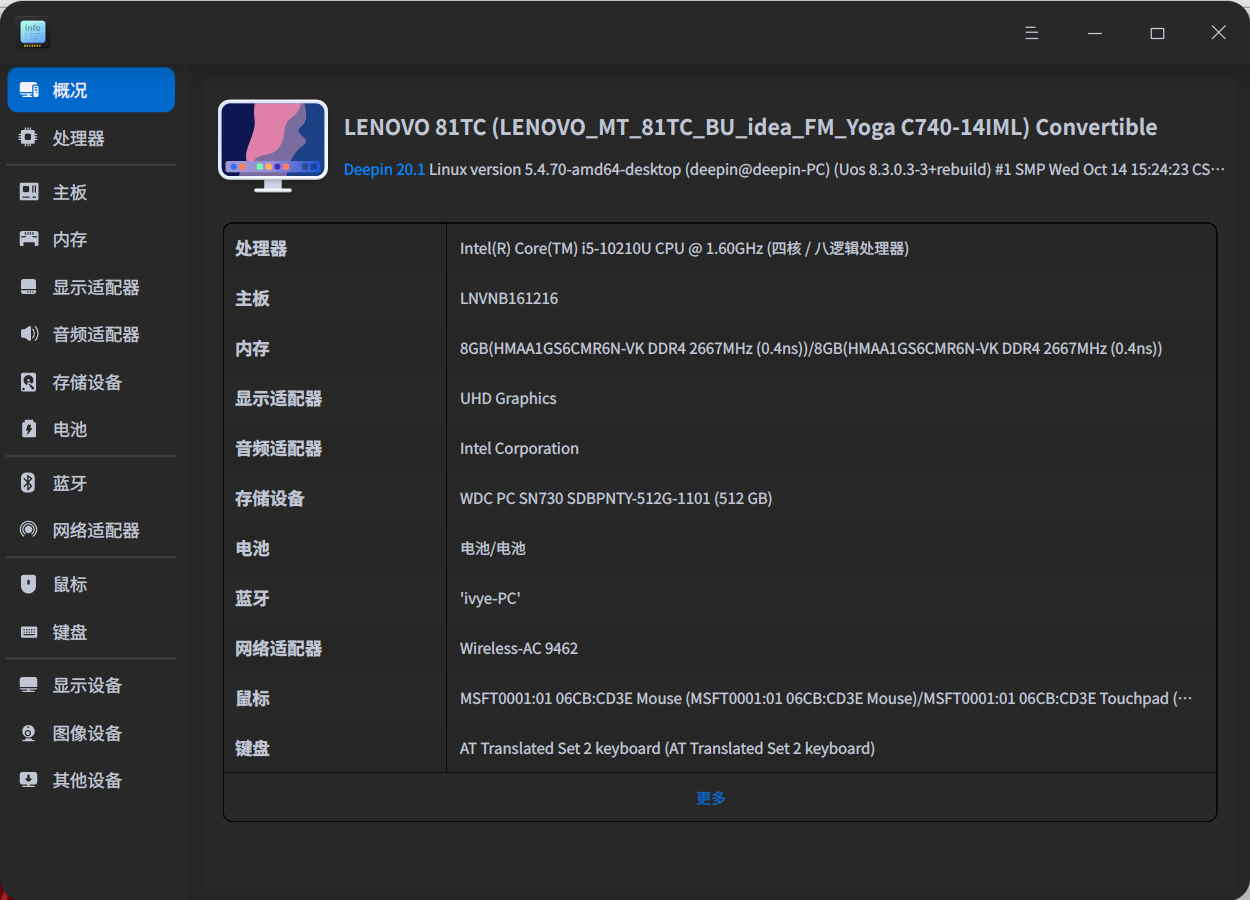Click the 'ivye-PC' Bluetooth value
Image resolution: width=1250 pixels, height=900 pixels.
point(490,598)
